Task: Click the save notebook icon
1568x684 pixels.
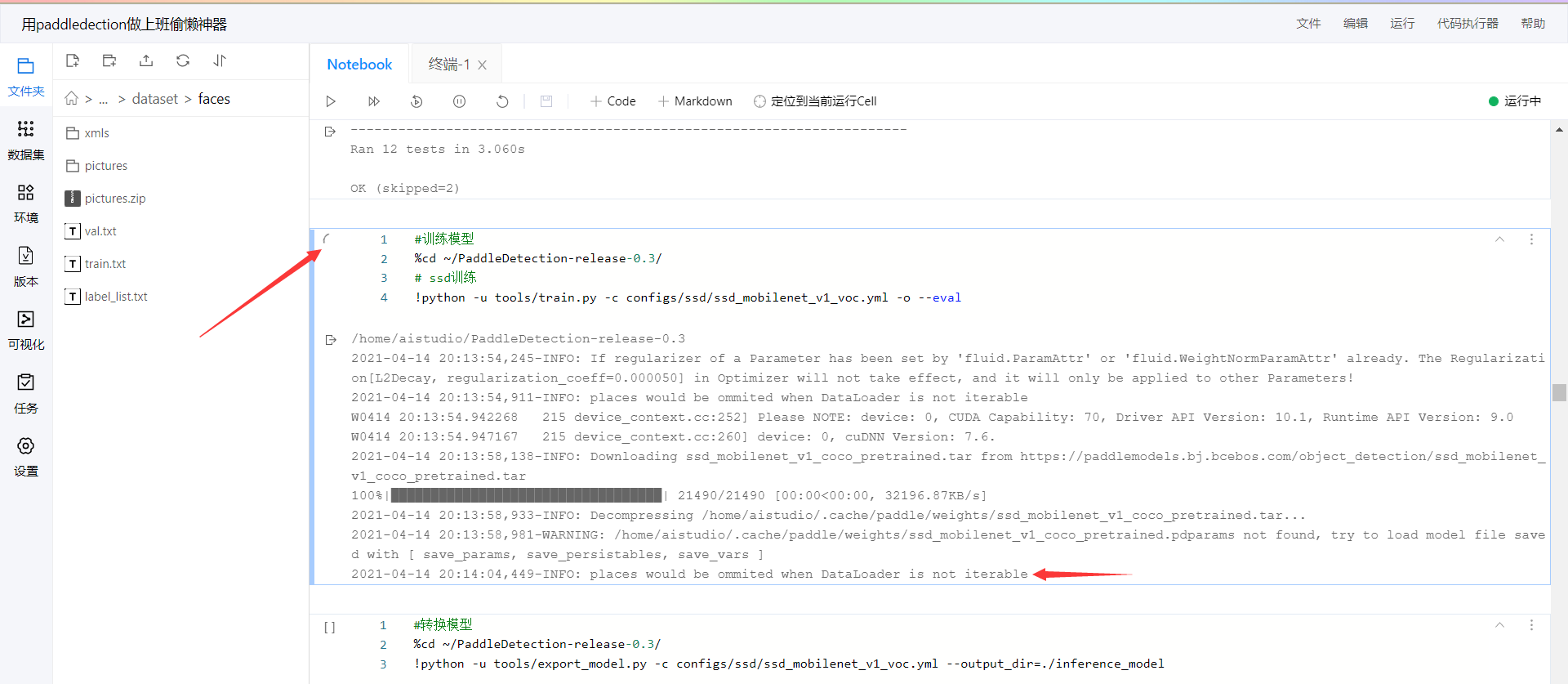Action: [546, 101]
